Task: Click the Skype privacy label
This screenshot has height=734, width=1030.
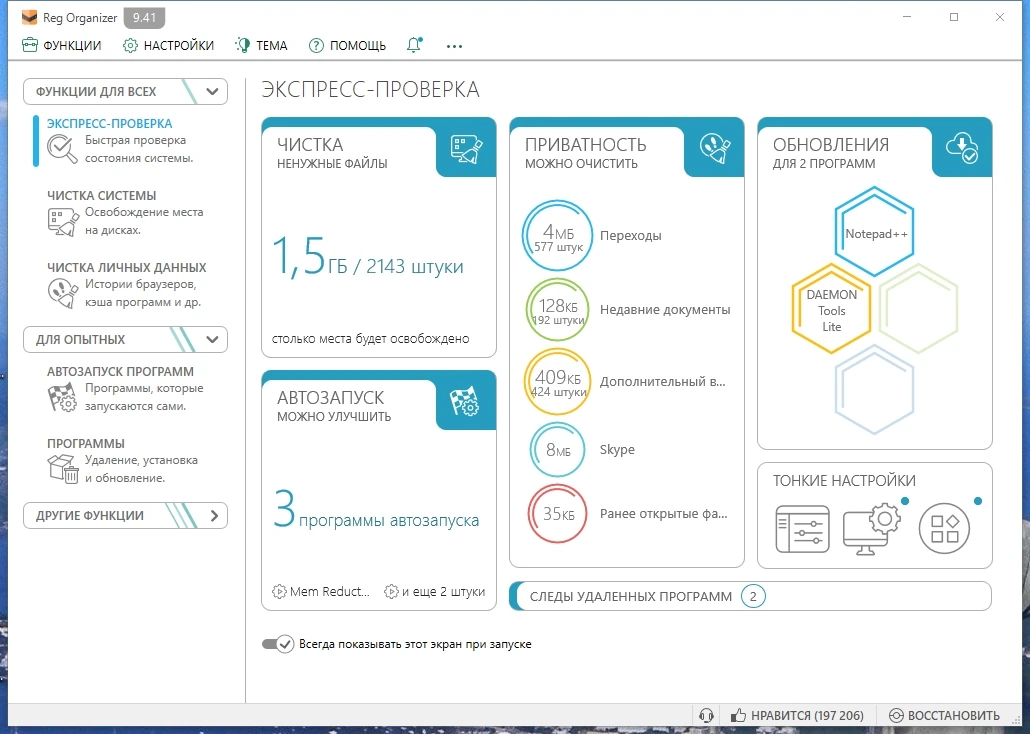Action: (617, 449)
